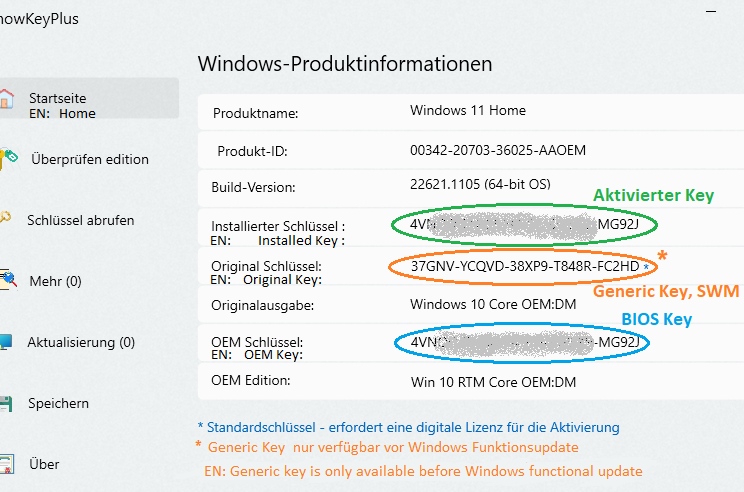
Task: Click the monitor icon beside Aktualisierung (0)
Action: (x=6, y=342)
